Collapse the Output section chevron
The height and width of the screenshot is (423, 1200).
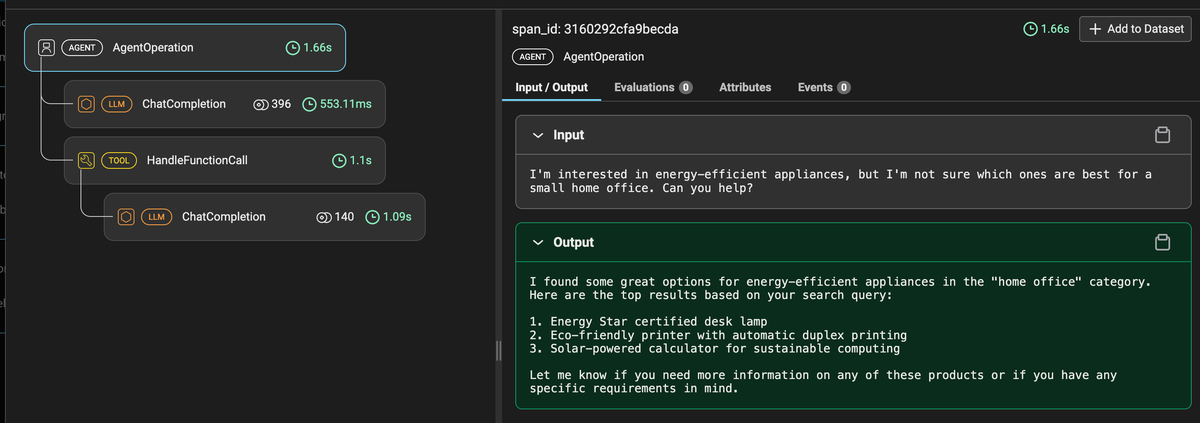click(539, 242)
